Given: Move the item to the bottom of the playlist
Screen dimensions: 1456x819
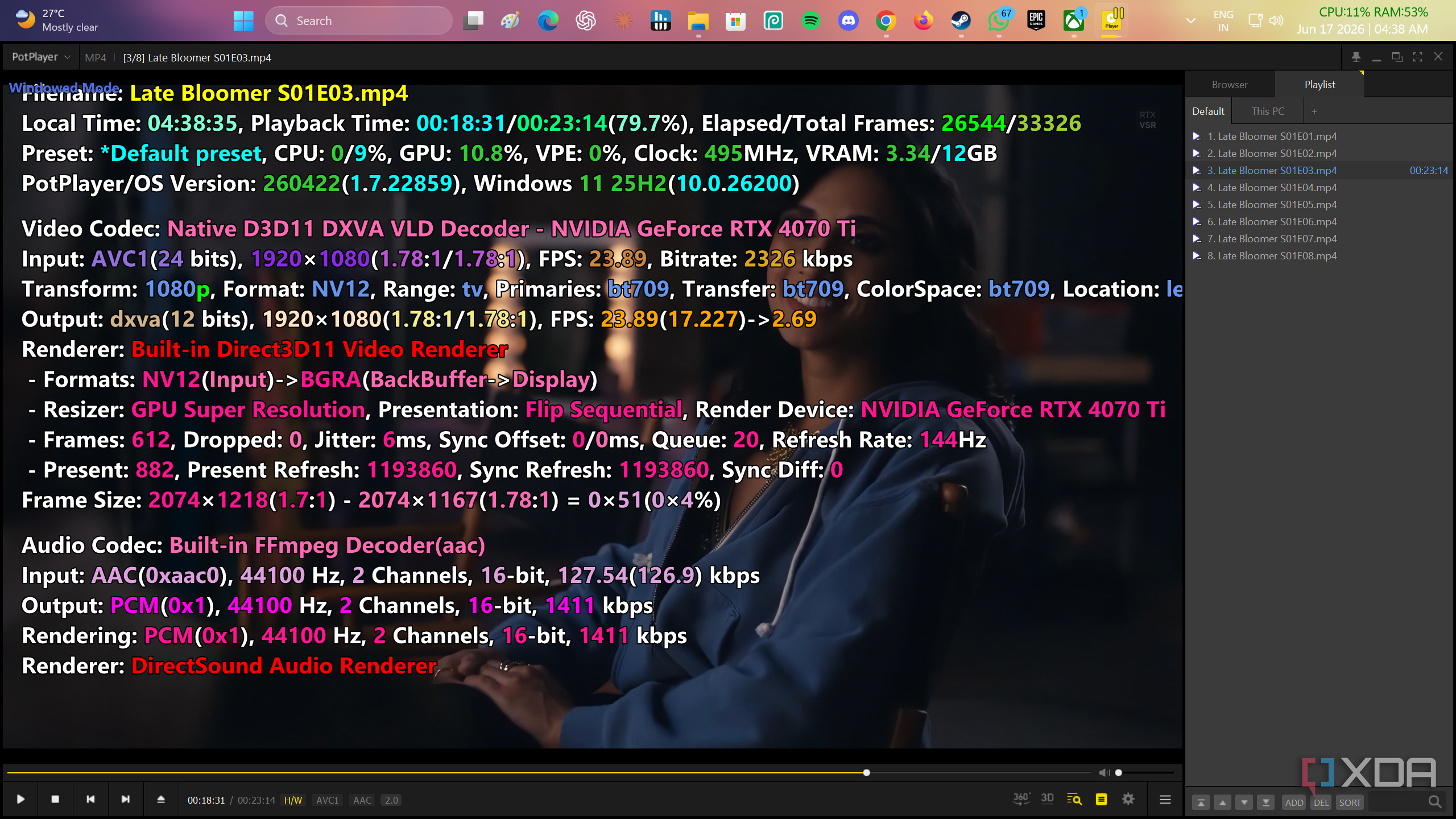Looking at the screenshot, I should point(1266,803).
